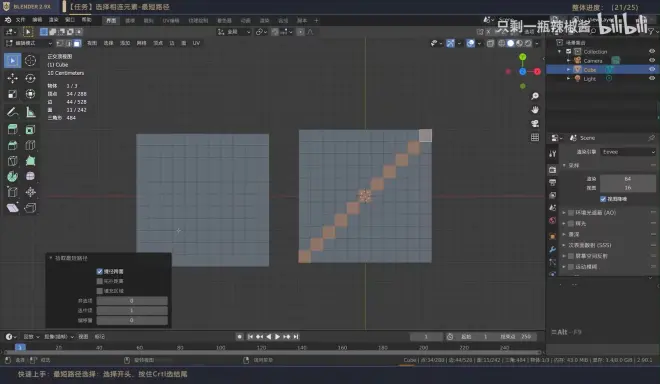Select the Move tool in toolbar
This screenshot has height=384, width=660.
[12, 78]
